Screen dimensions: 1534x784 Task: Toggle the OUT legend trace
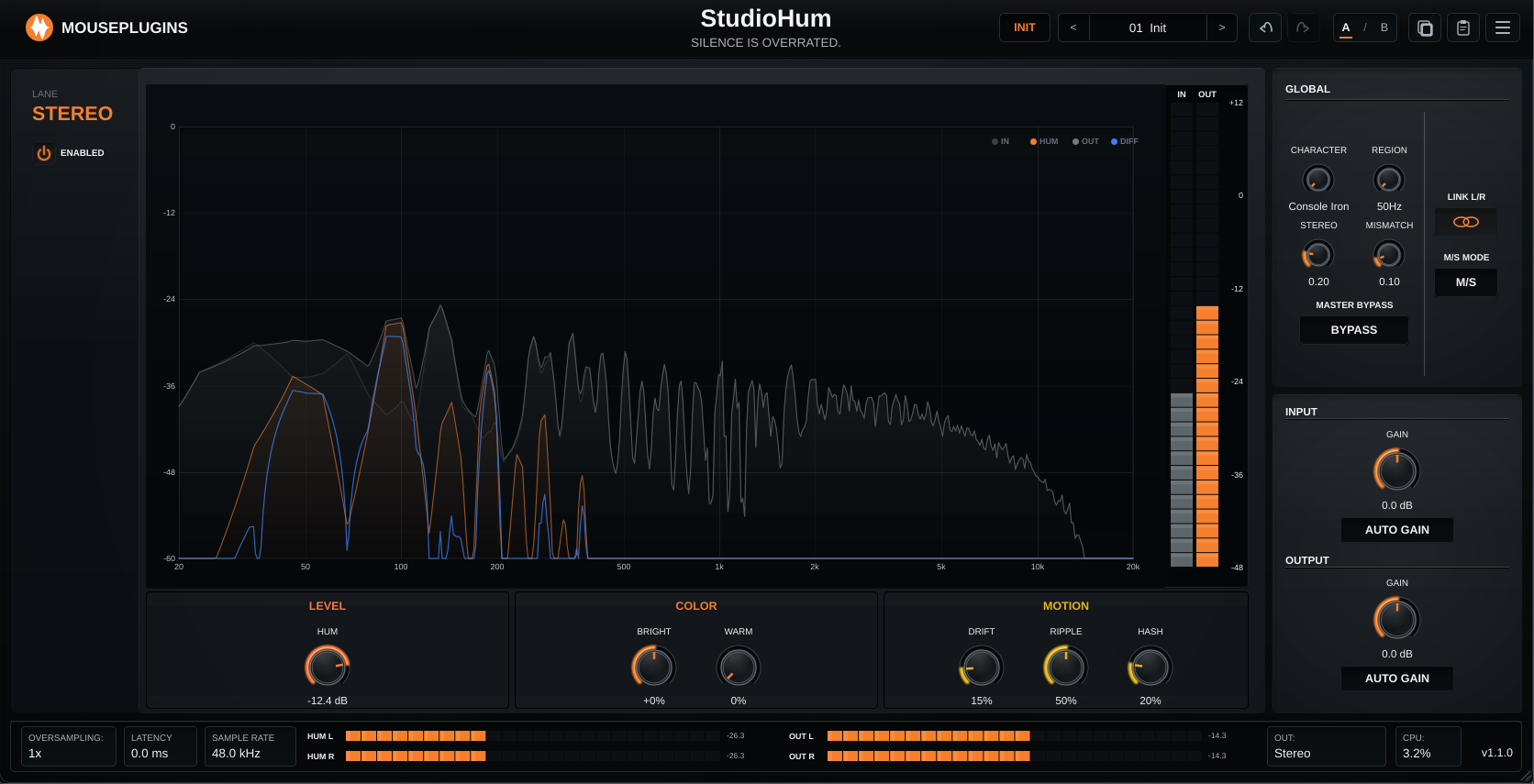coord(1085,141)
